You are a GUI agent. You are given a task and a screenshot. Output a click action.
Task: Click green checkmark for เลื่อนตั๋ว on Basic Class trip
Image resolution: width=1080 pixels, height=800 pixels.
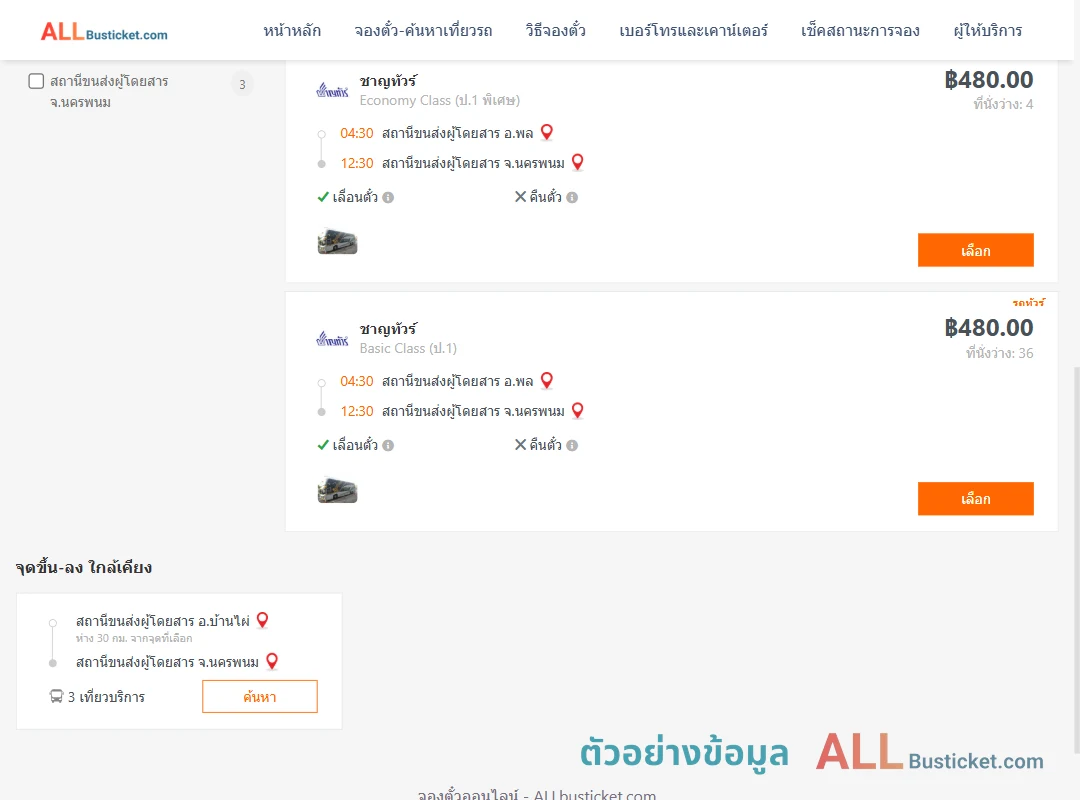click(323, 445)
